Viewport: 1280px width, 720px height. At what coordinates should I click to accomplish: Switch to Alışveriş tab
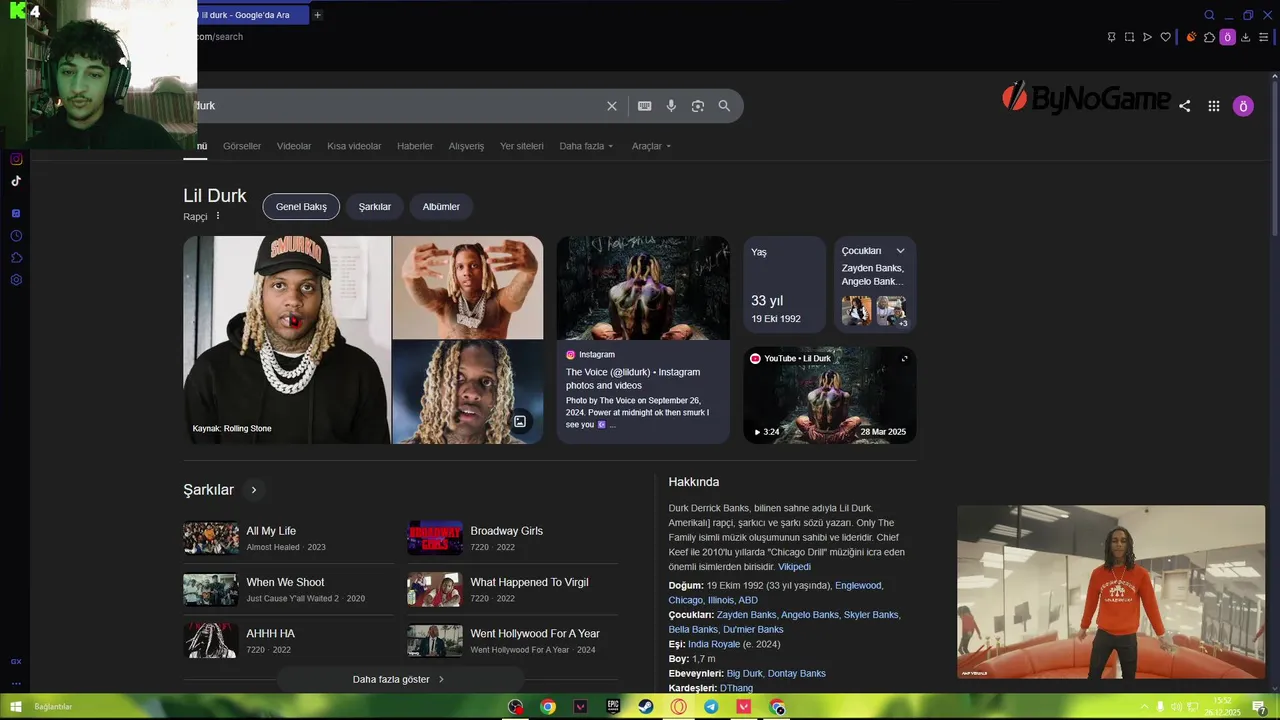coord(466,146)
